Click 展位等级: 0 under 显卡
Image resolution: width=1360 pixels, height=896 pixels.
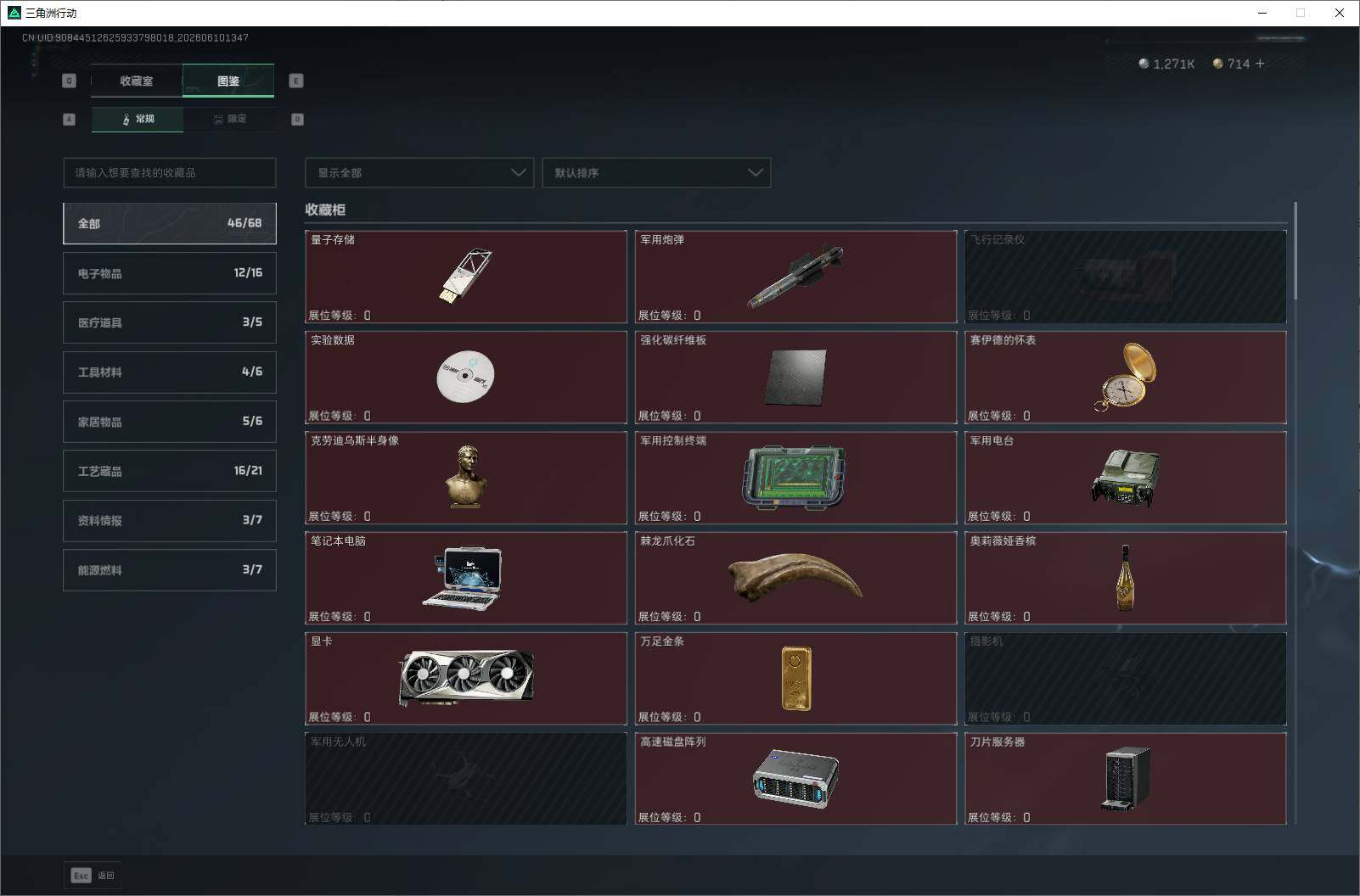tap(340, 717)
